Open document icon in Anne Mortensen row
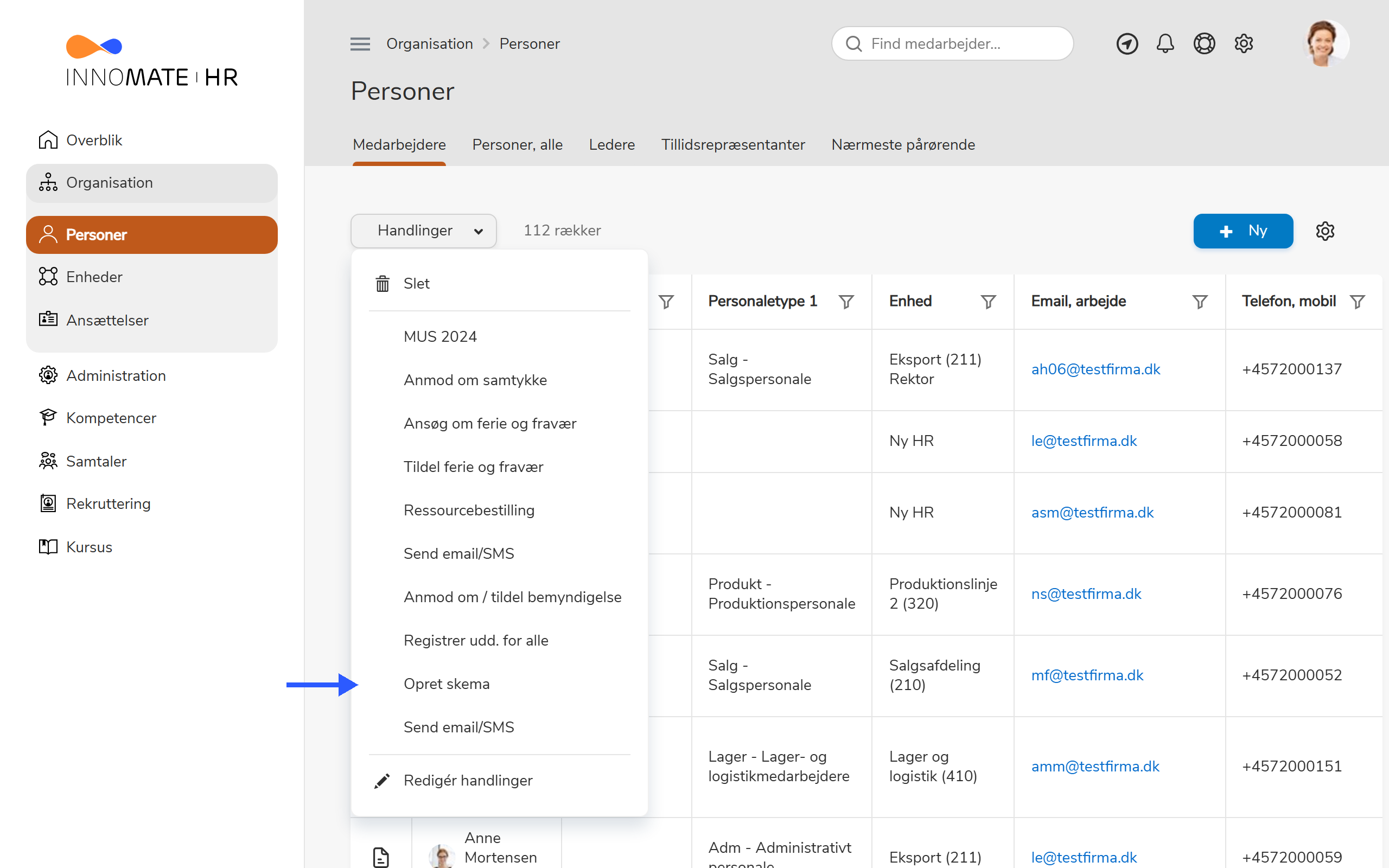1389x868 pixels. pyautogui.click(x=380, y=857)
